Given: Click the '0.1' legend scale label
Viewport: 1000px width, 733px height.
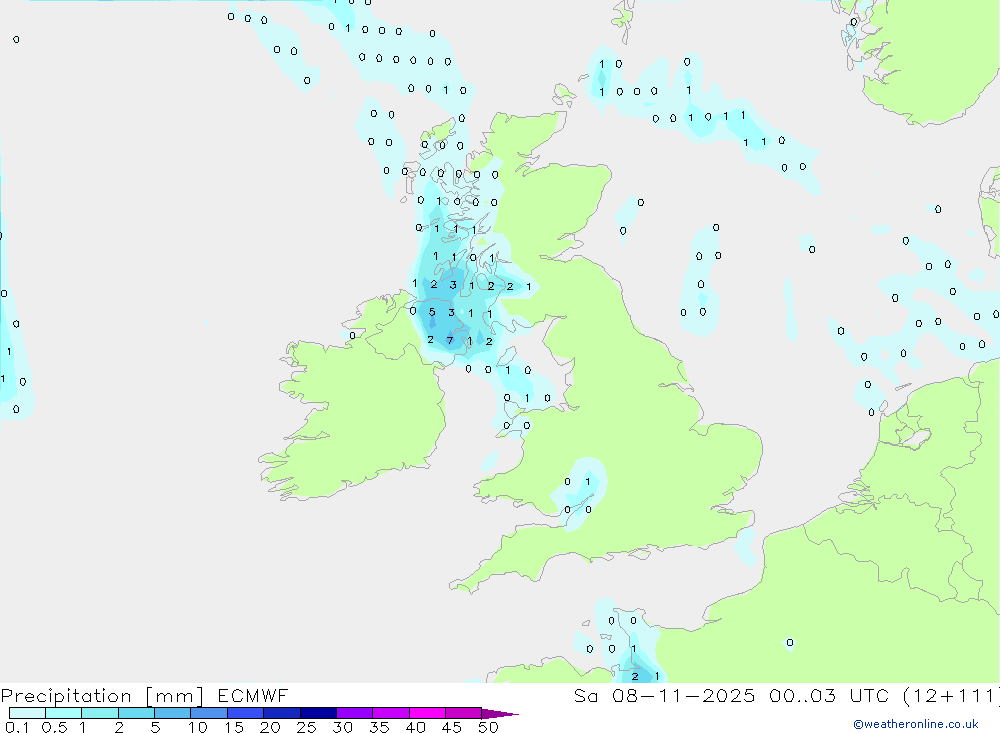Looking at the screenshot, I should pos(17,727).
